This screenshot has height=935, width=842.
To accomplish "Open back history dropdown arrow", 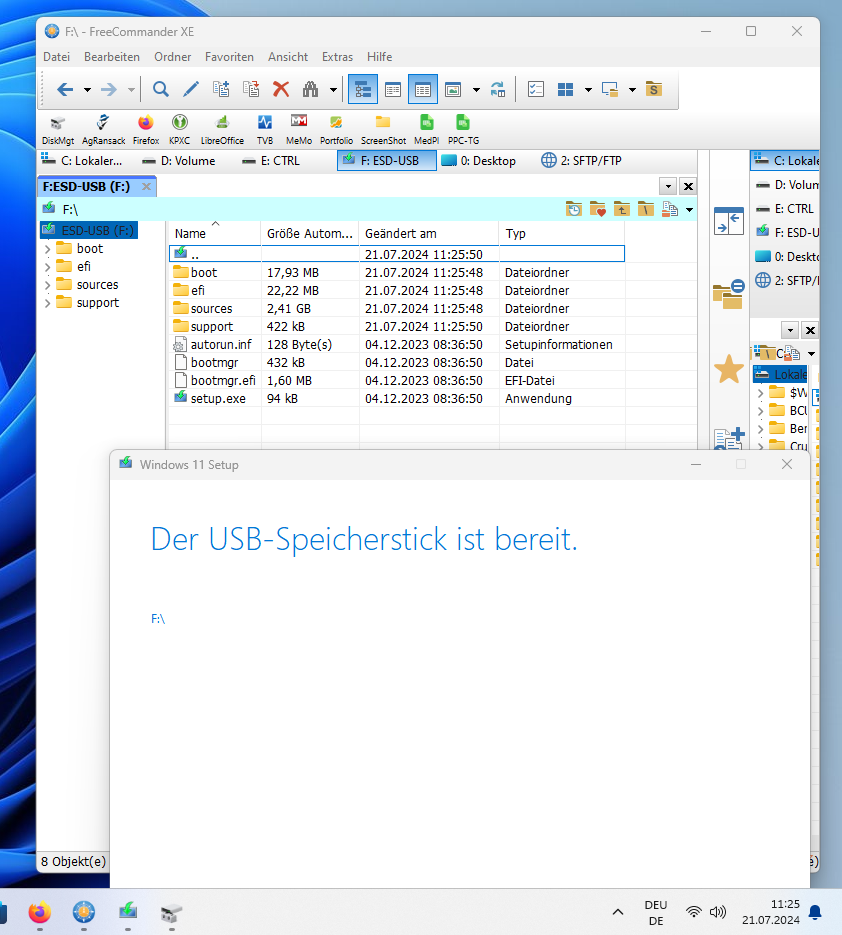I will pos(87,90).
